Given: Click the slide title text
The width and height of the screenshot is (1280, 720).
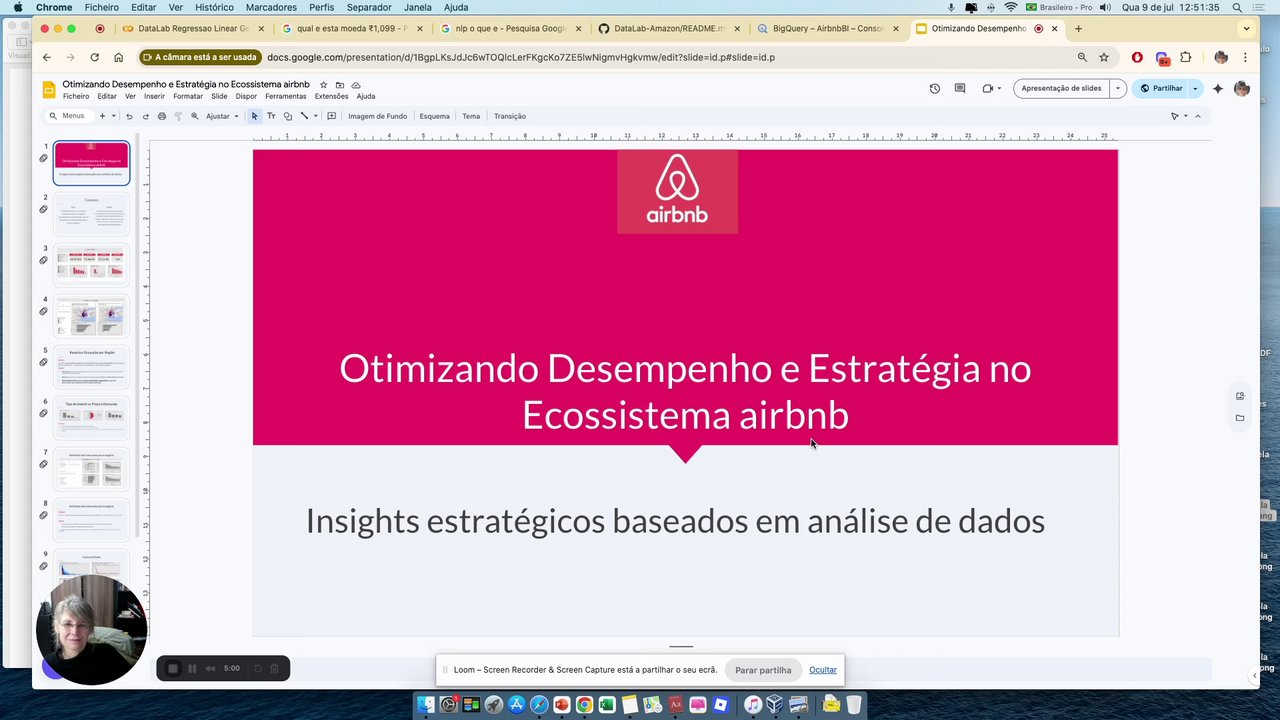Looking at the screenshot, I should point(685,391).
